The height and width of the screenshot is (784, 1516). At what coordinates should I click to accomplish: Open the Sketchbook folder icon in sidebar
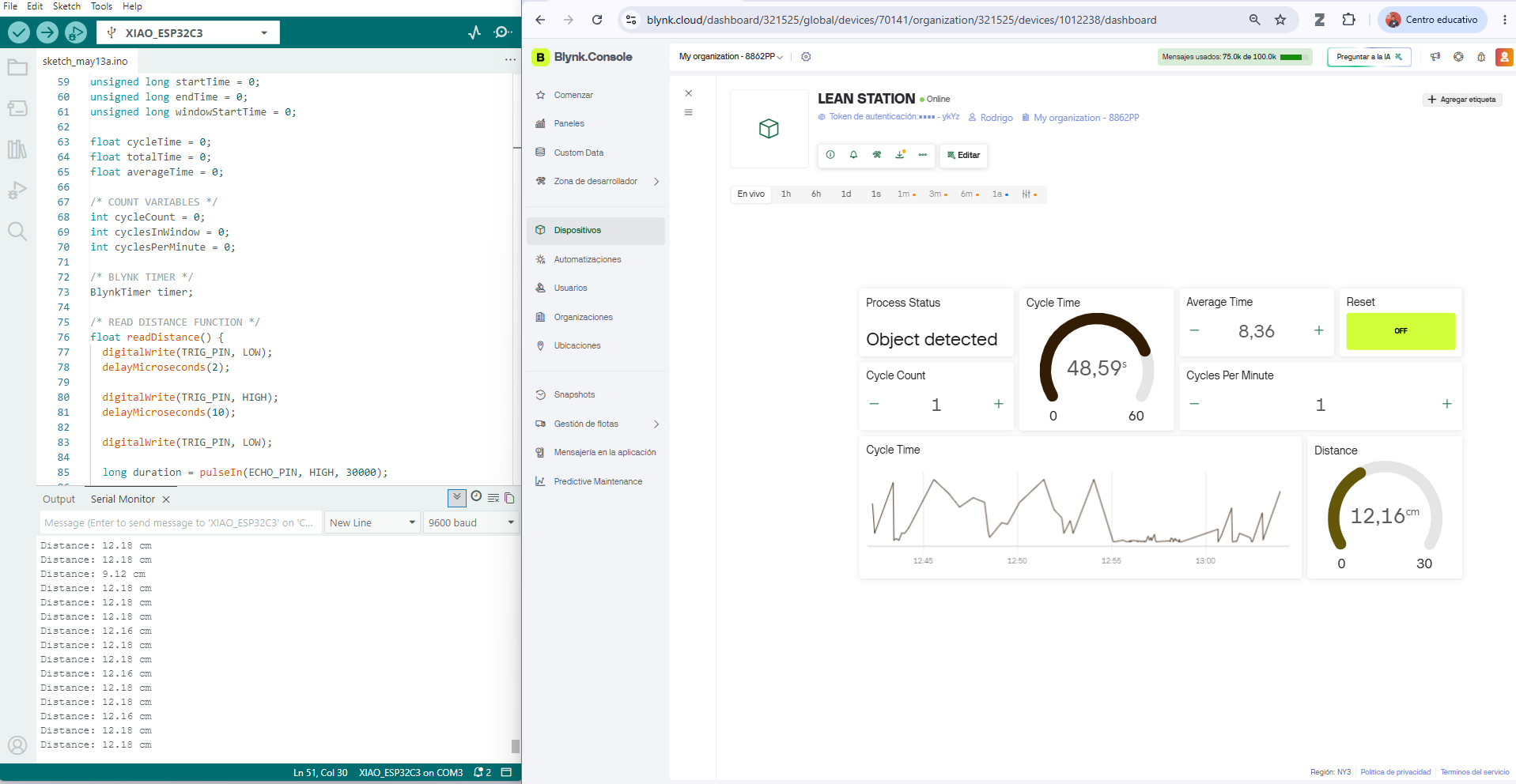(x=17, y=67)
